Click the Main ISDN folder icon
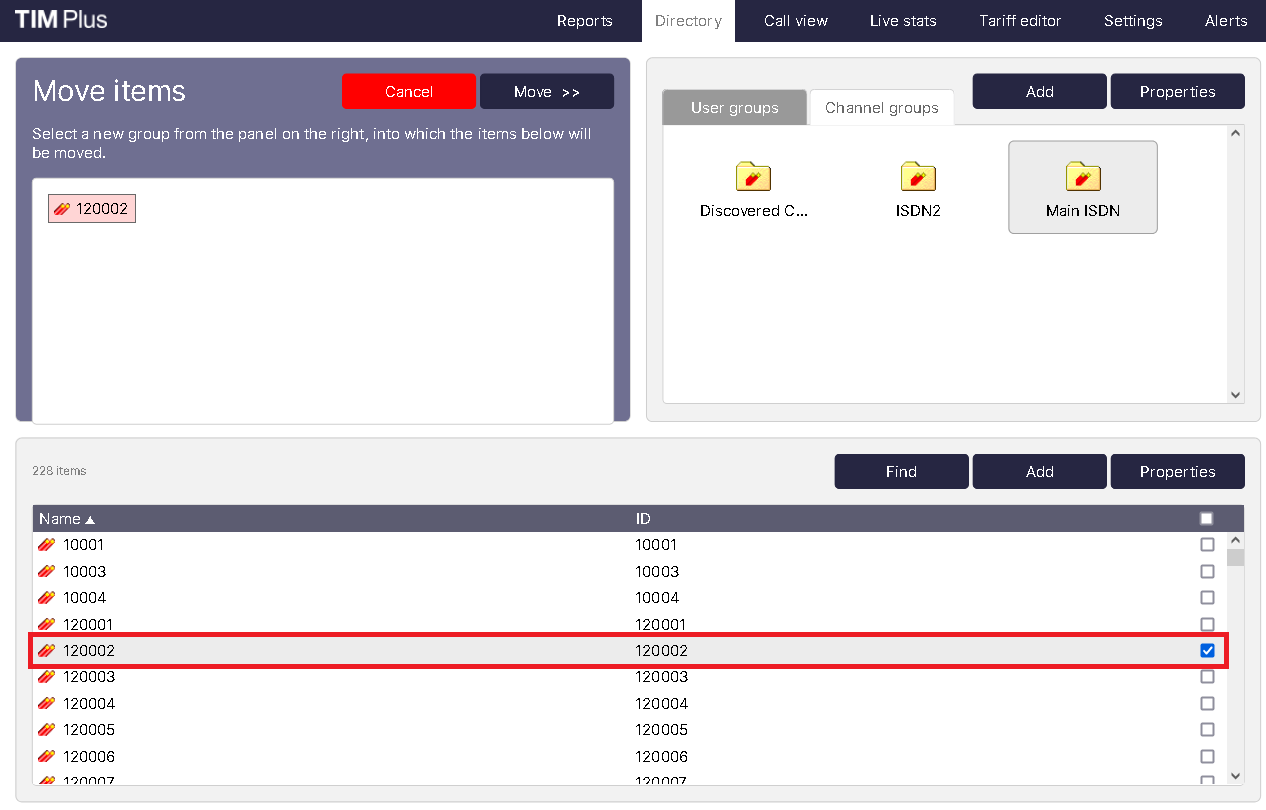The height and width of the screenshot is (810, 1266). click(1082, 177)
